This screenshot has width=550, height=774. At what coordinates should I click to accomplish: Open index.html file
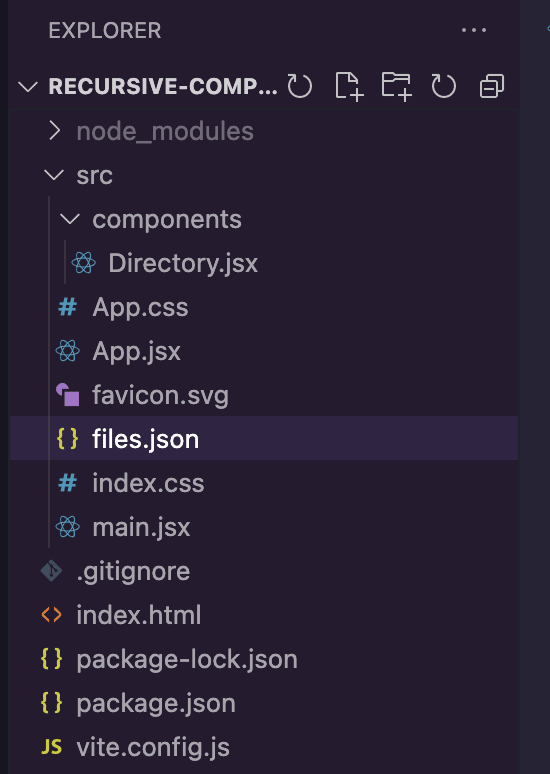pyautogui.click(x=264, y=615)
